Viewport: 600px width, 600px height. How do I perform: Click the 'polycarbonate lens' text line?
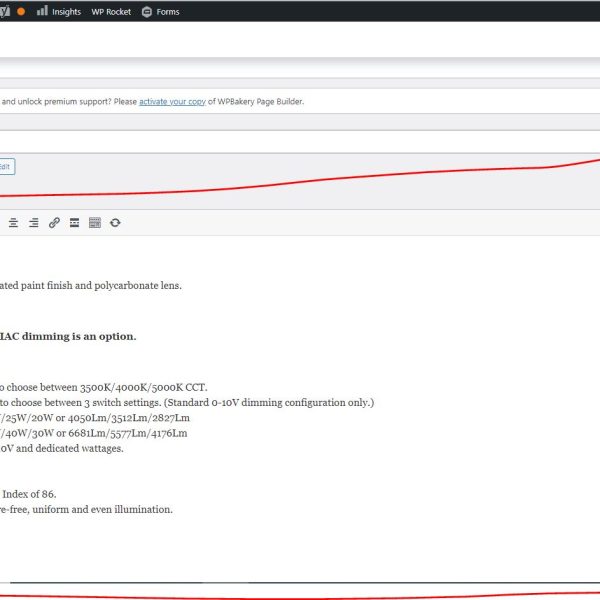coord(90,284)
